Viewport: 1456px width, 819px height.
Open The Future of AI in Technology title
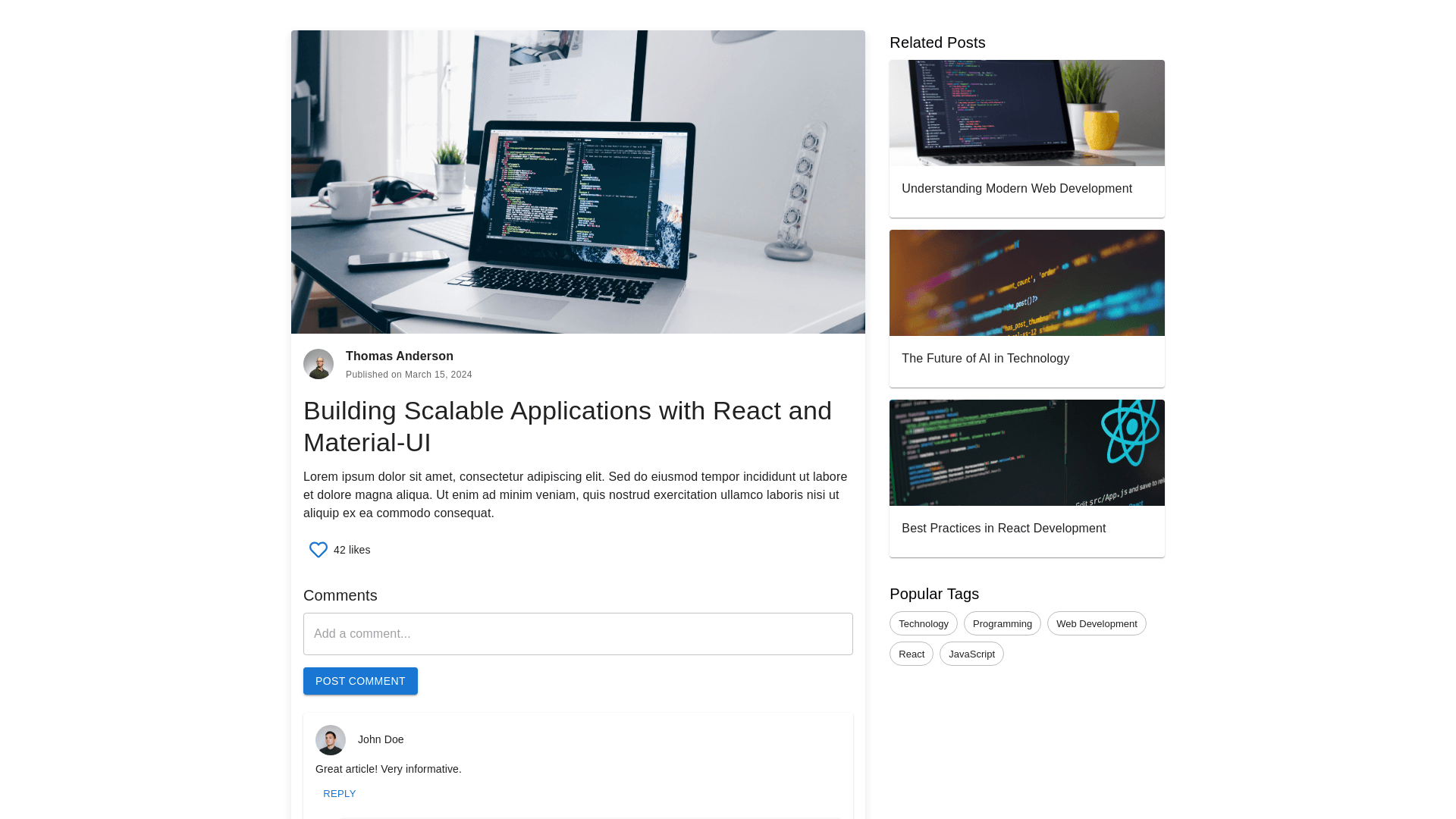985,359
